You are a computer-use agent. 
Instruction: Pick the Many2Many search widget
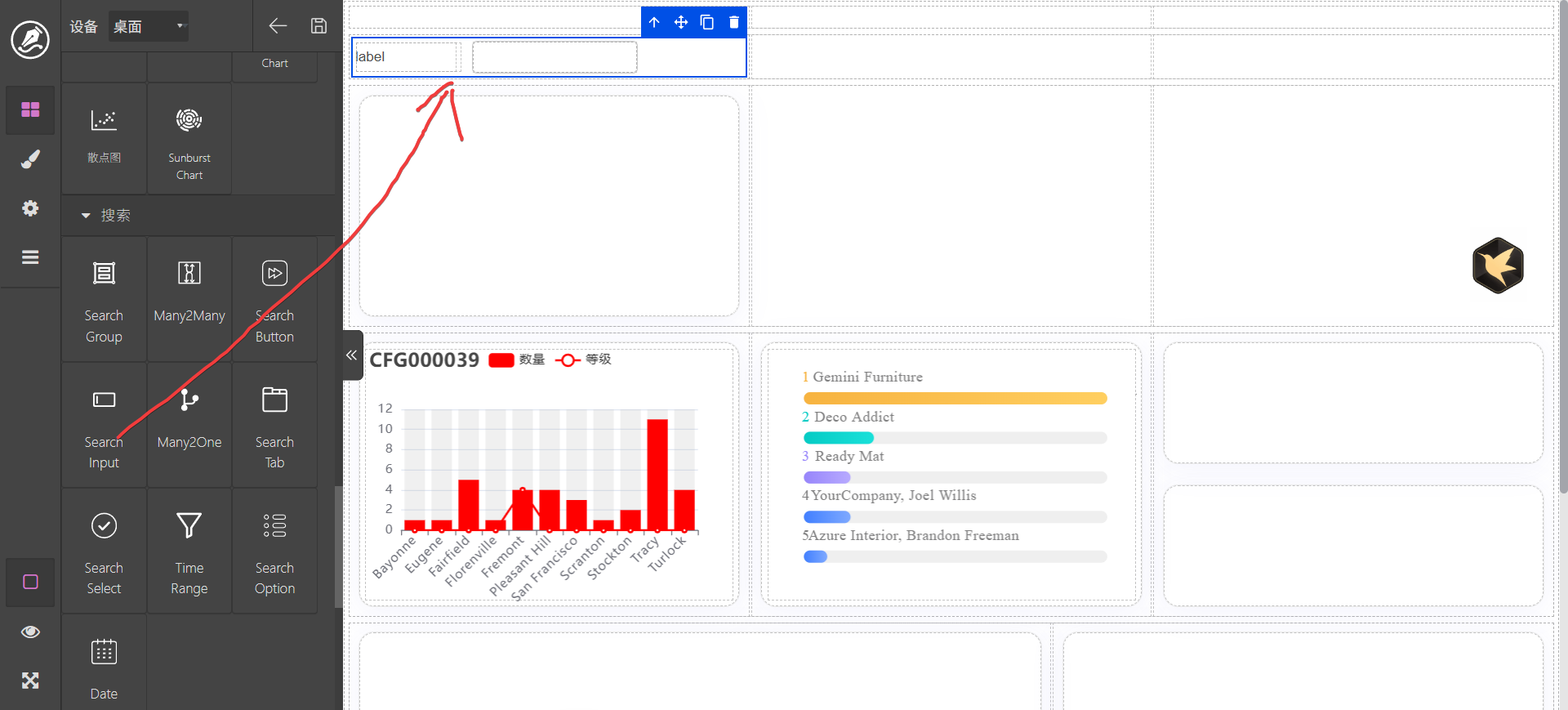189,300
